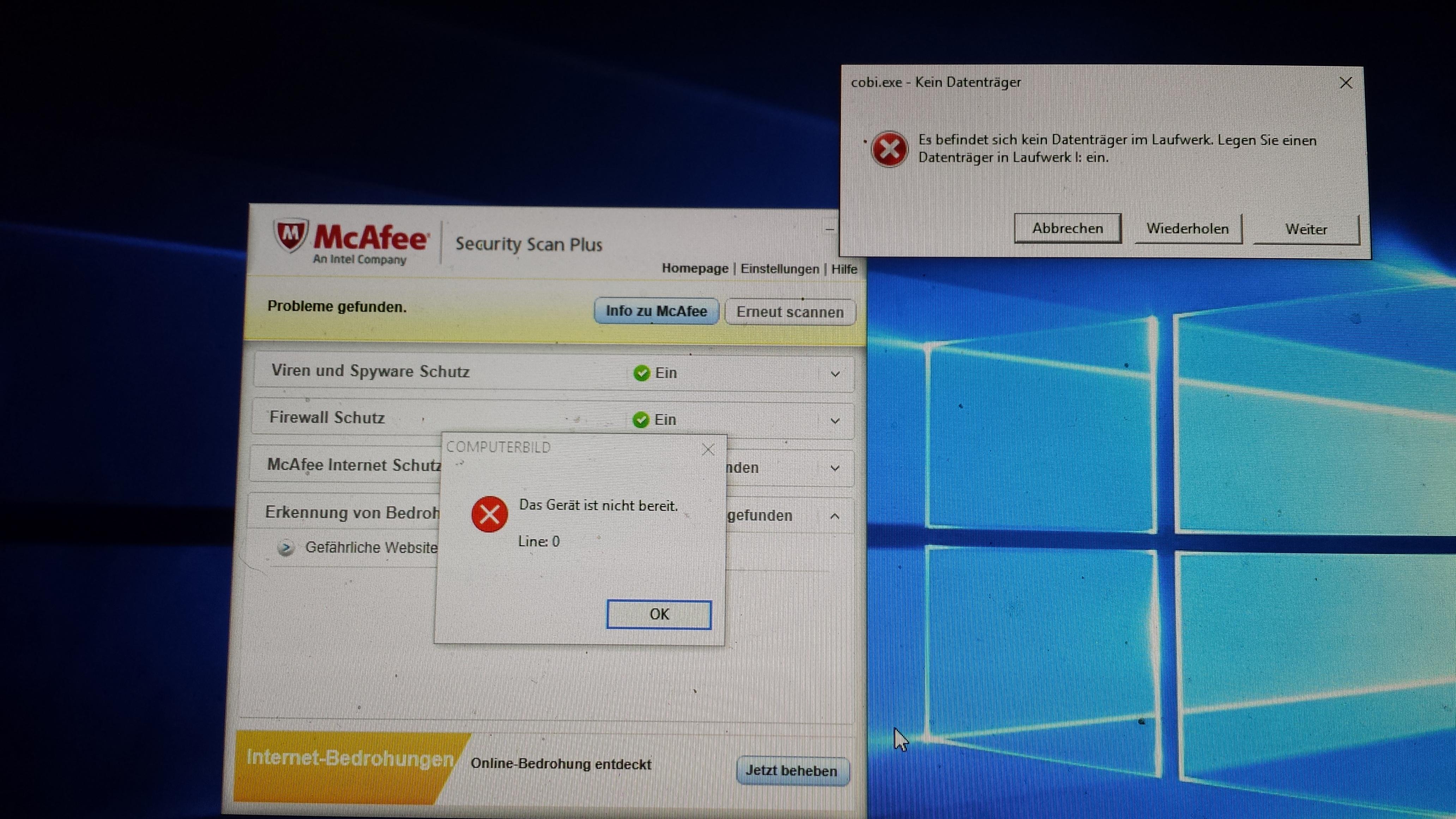Image resolution: width=1456 pixels, height=819 pixels.
Task: Click green check beside Viren und Spyware
Action: (641, 373)
